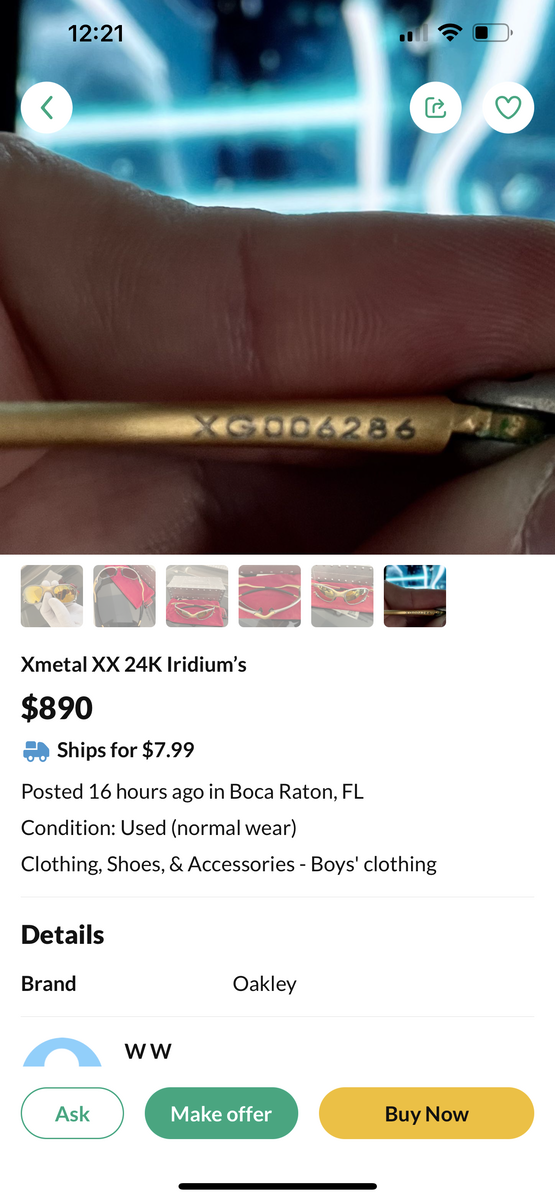The width and height of the screenshot is (555, 1200).
Task: Tap the Buy Now button
Action: [x=426, y=1113]
